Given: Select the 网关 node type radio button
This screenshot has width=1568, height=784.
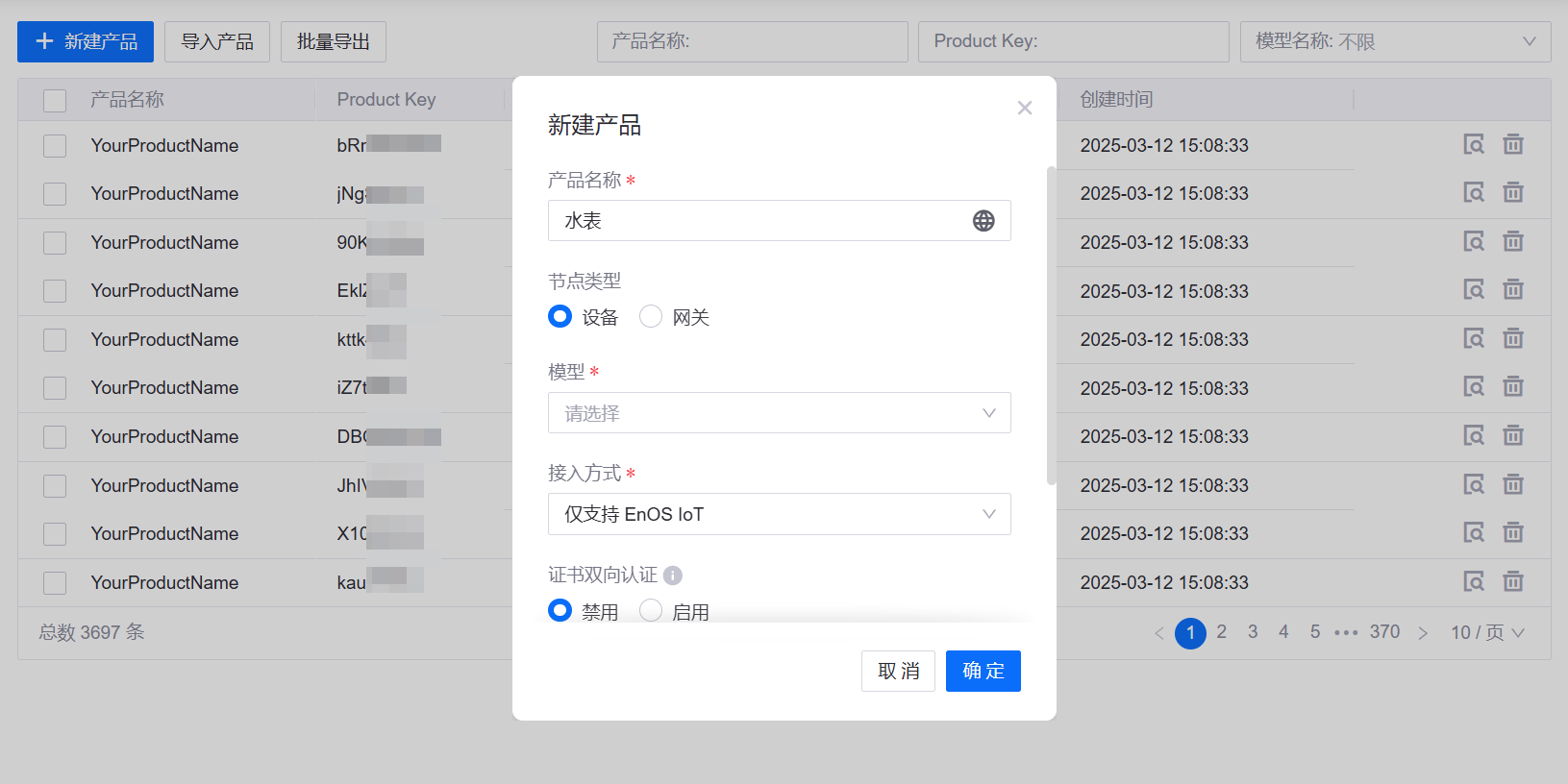Looking at the screenshot, I should tap(651, 317).
